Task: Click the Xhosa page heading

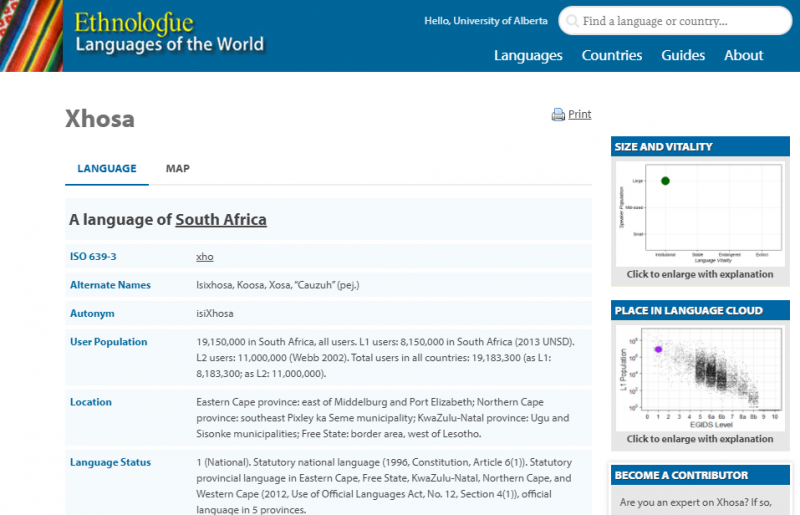Action: (x=100, y=119)
